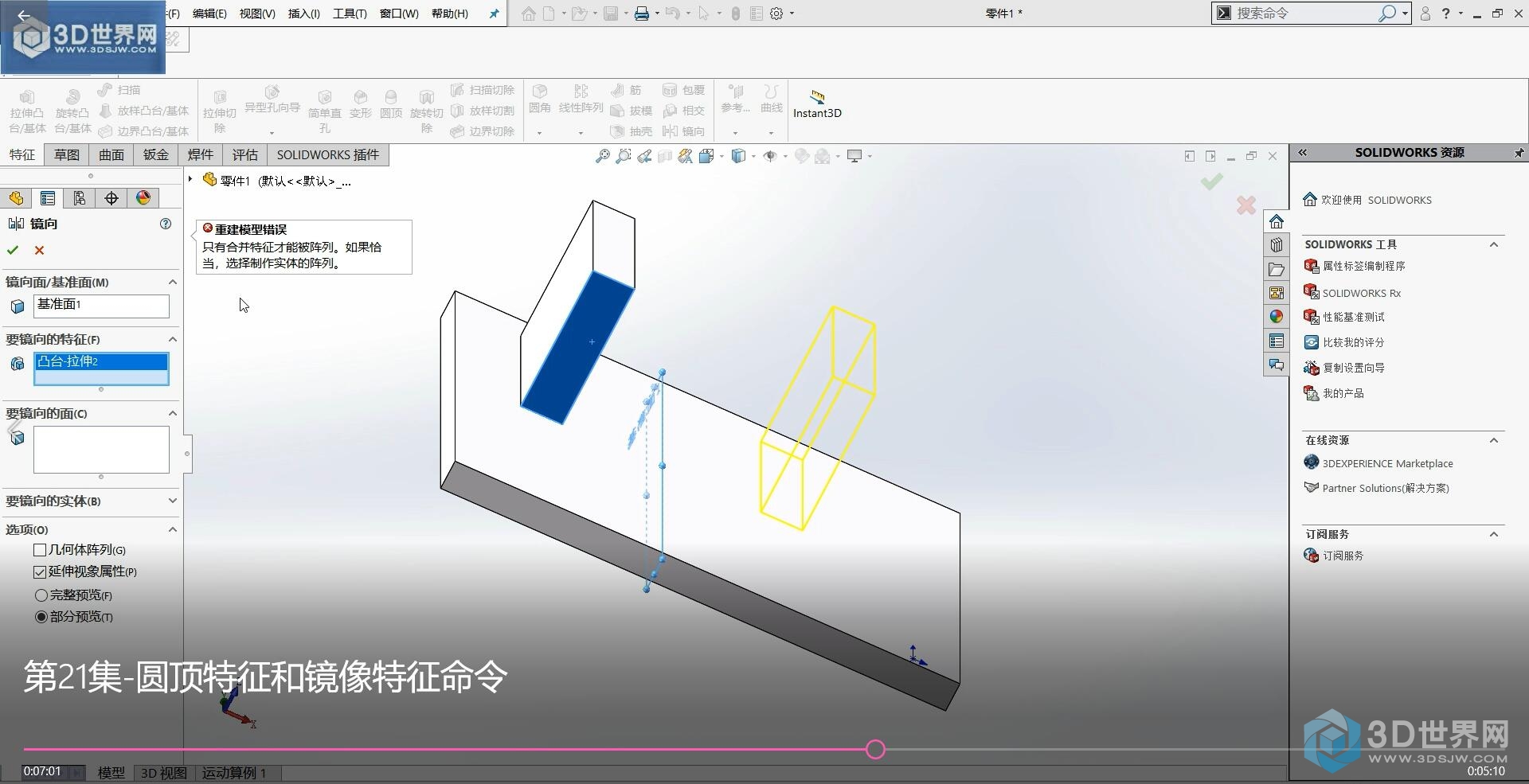The width and height of the screenshot is (1529, 784).
Task: Switch to the PropertyManager tab icon
Action: coord(48,198)
